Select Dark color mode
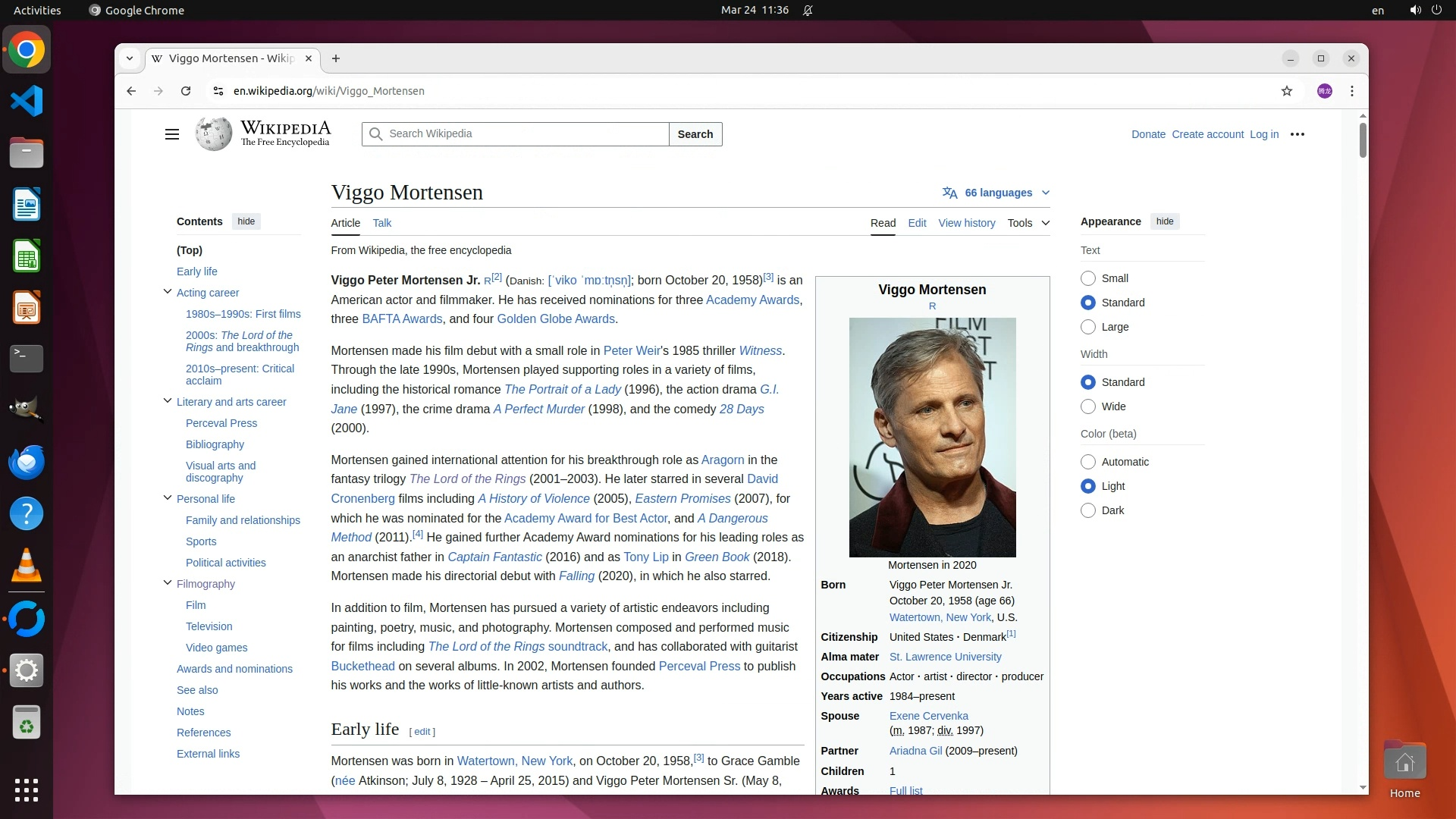This screenshot has height=819, width=1456. tap(1088, 510)
